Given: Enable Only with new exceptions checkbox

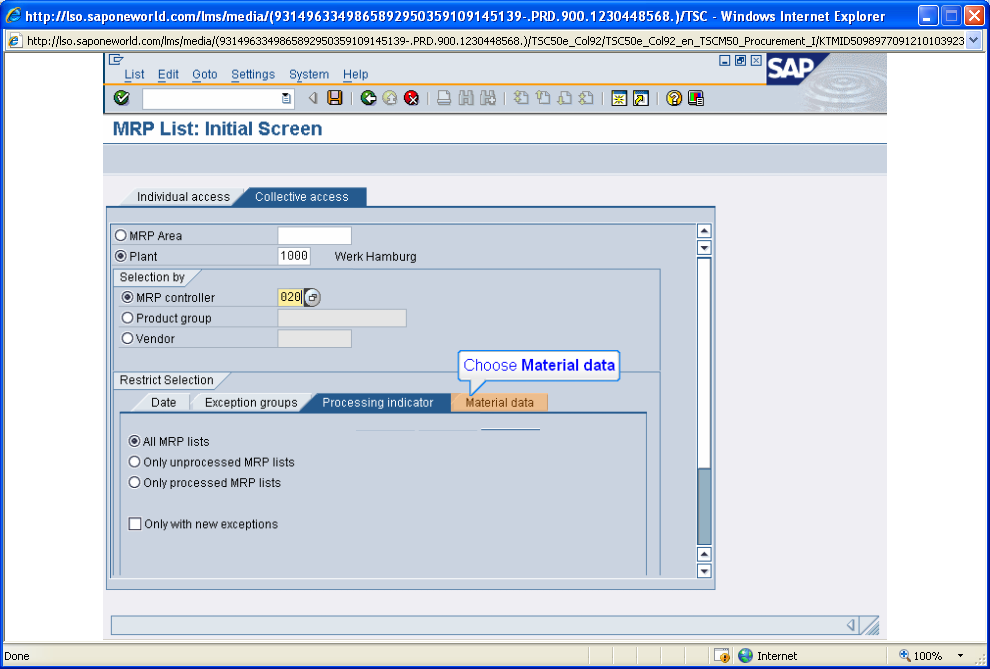Looking at the screenshot, I should tap(134, 524).
